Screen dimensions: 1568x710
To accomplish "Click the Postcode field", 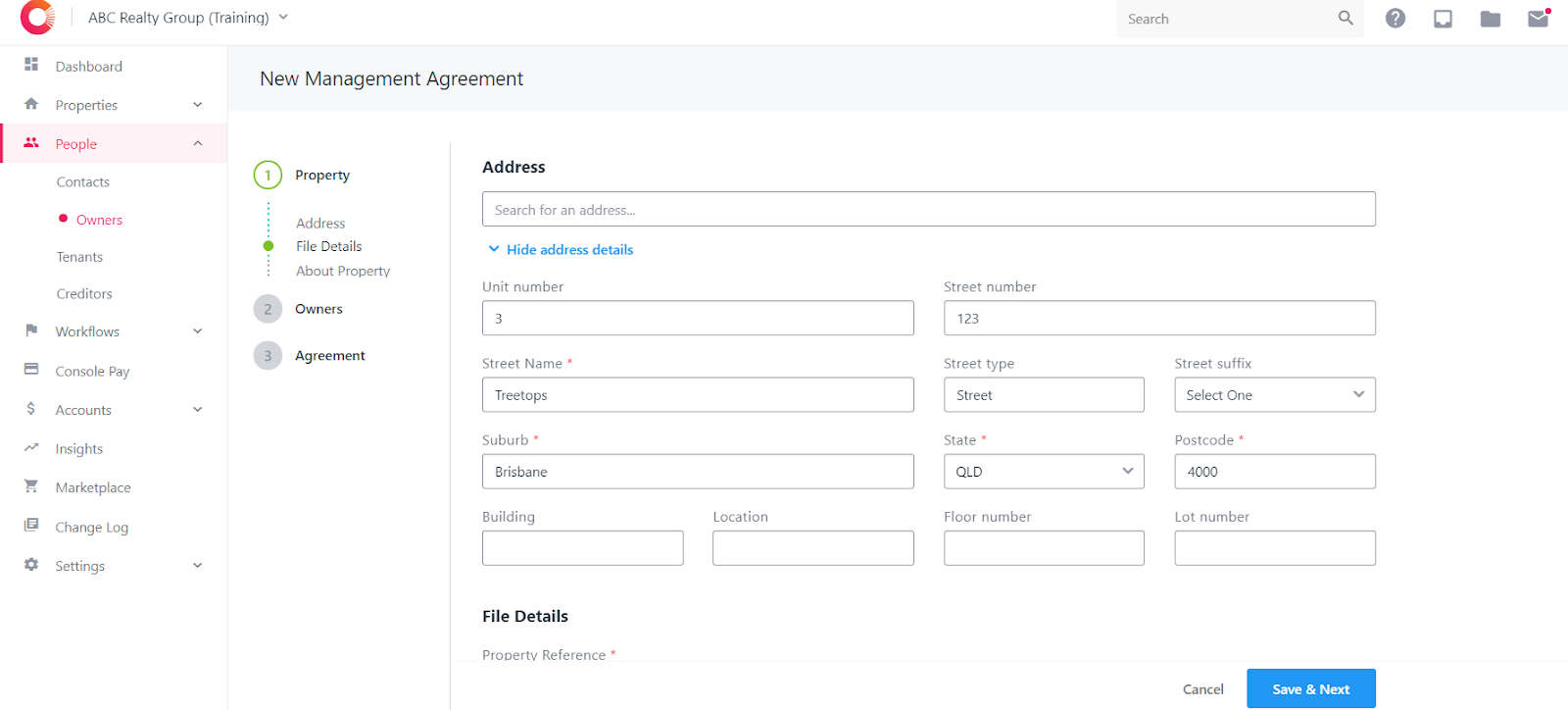I will (1275, 471).
